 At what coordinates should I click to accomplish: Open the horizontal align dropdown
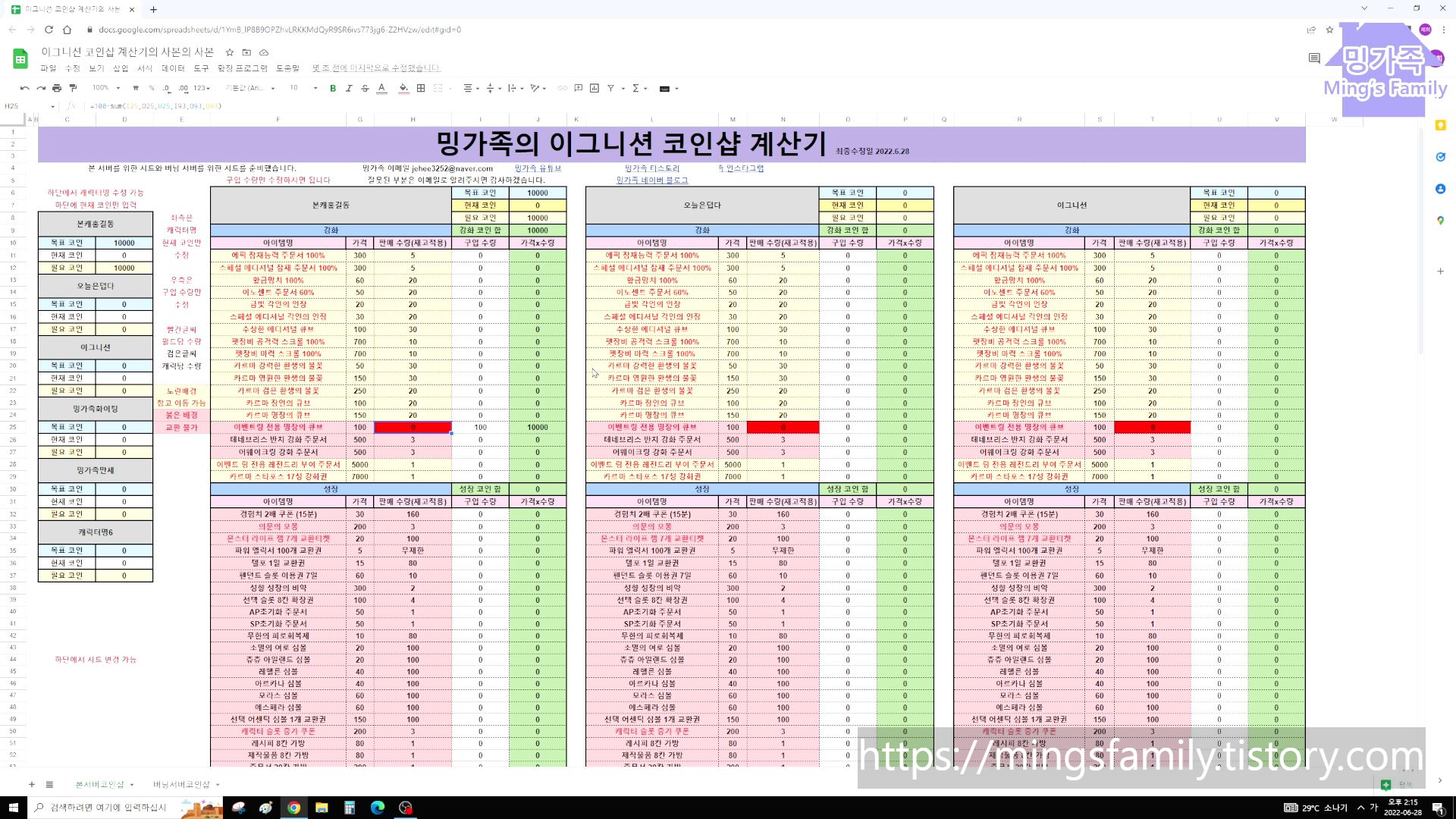pyautogui.click(x=471, y=88)
